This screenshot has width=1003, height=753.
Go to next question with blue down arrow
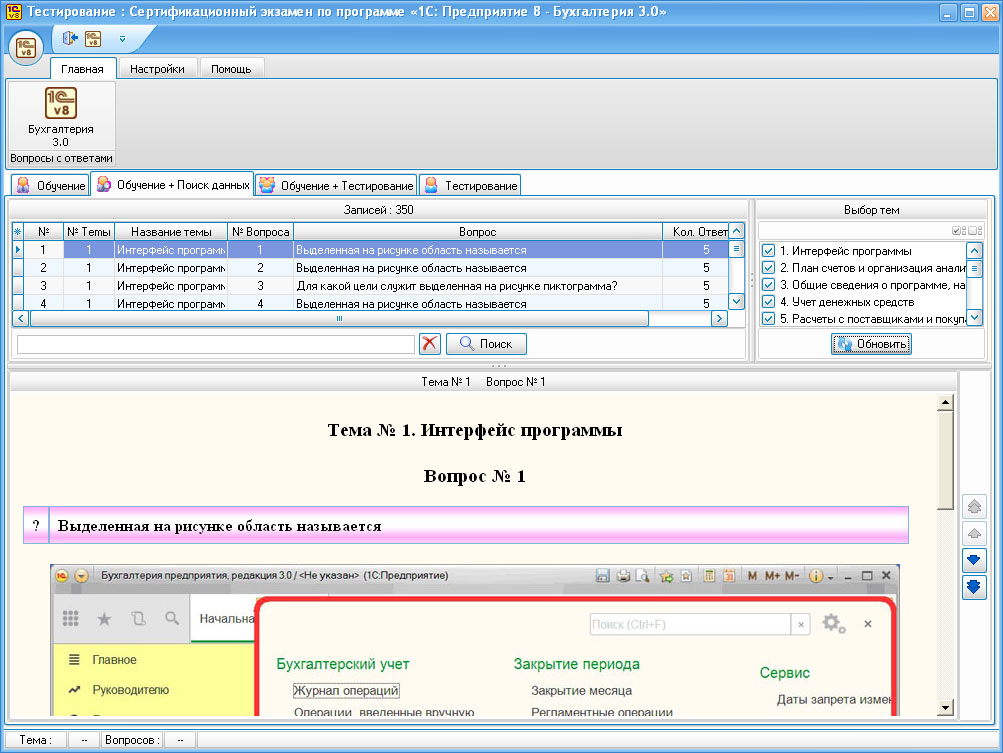tap(974, 560)
